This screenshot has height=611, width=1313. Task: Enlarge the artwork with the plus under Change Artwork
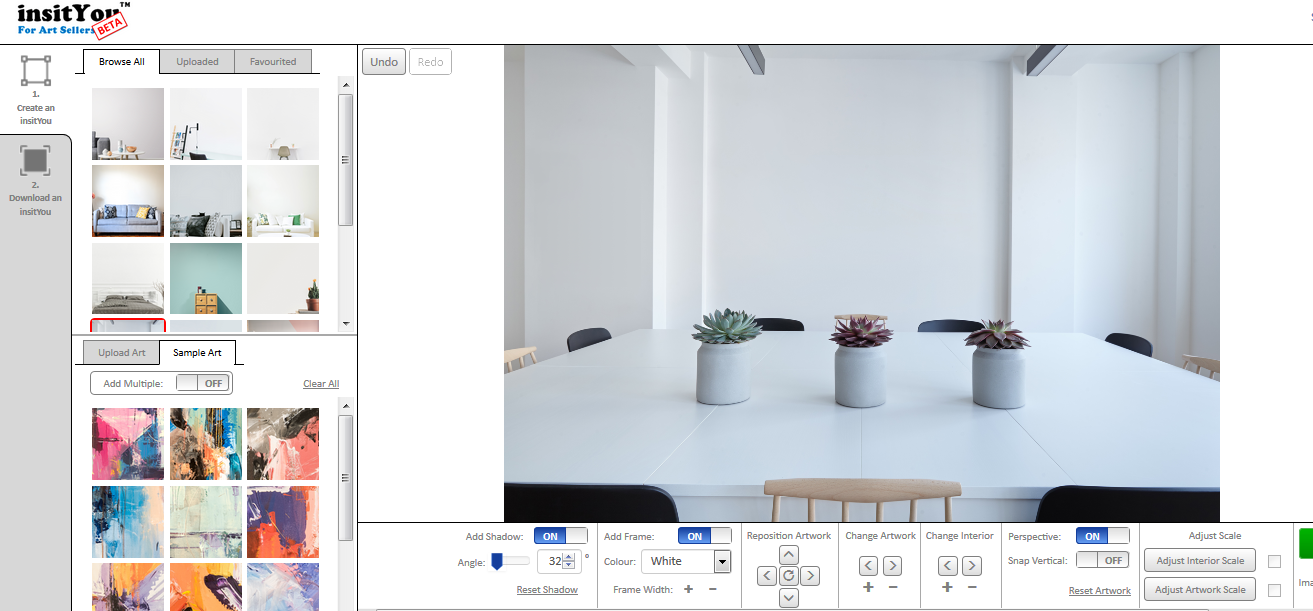coord(868,588)
